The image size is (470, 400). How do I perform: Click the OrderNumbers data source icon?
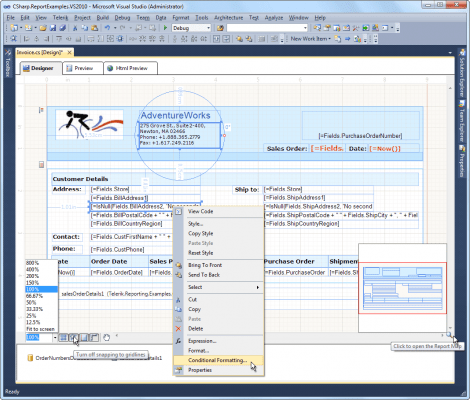tap(30, 358)
